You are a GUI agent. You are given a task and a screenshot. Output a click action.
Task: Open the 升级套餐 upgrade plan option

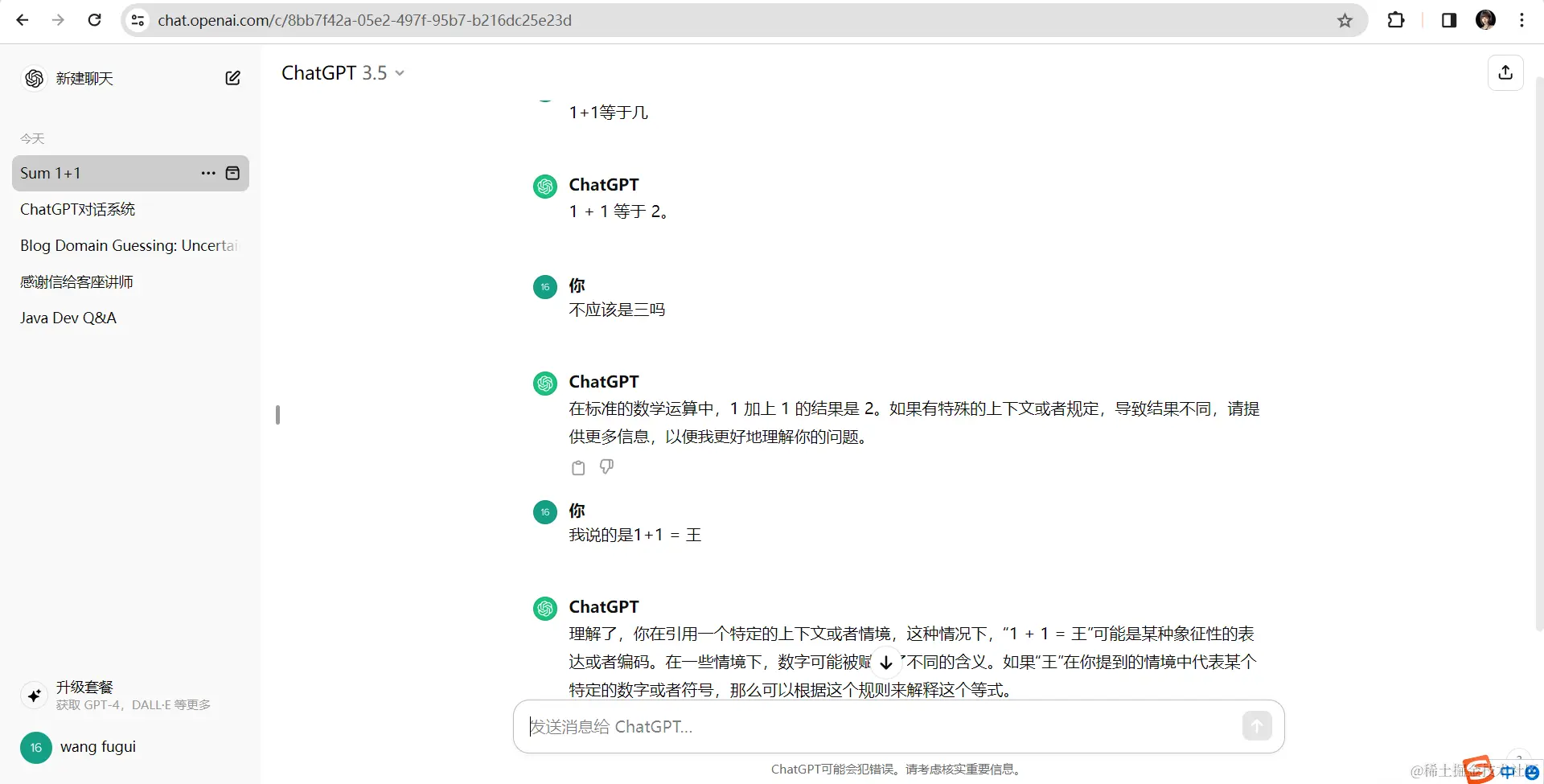tap(130, 695)
